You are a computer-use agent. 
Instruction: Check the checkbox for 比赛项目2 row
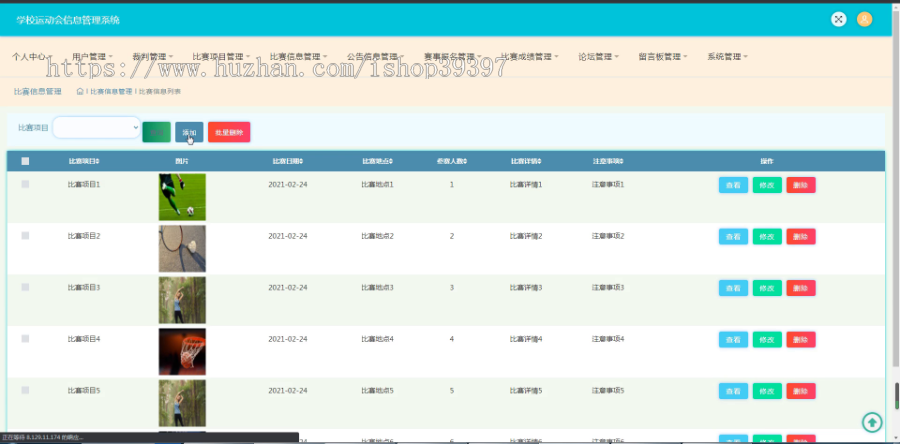tap(25, 236)
